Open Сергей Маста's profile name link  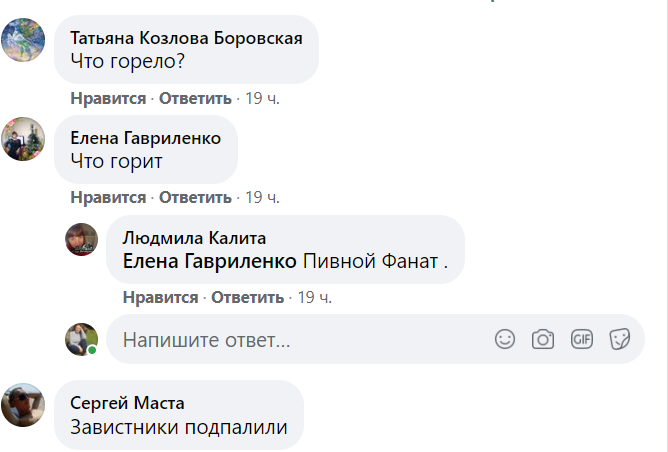pos(127,403)
